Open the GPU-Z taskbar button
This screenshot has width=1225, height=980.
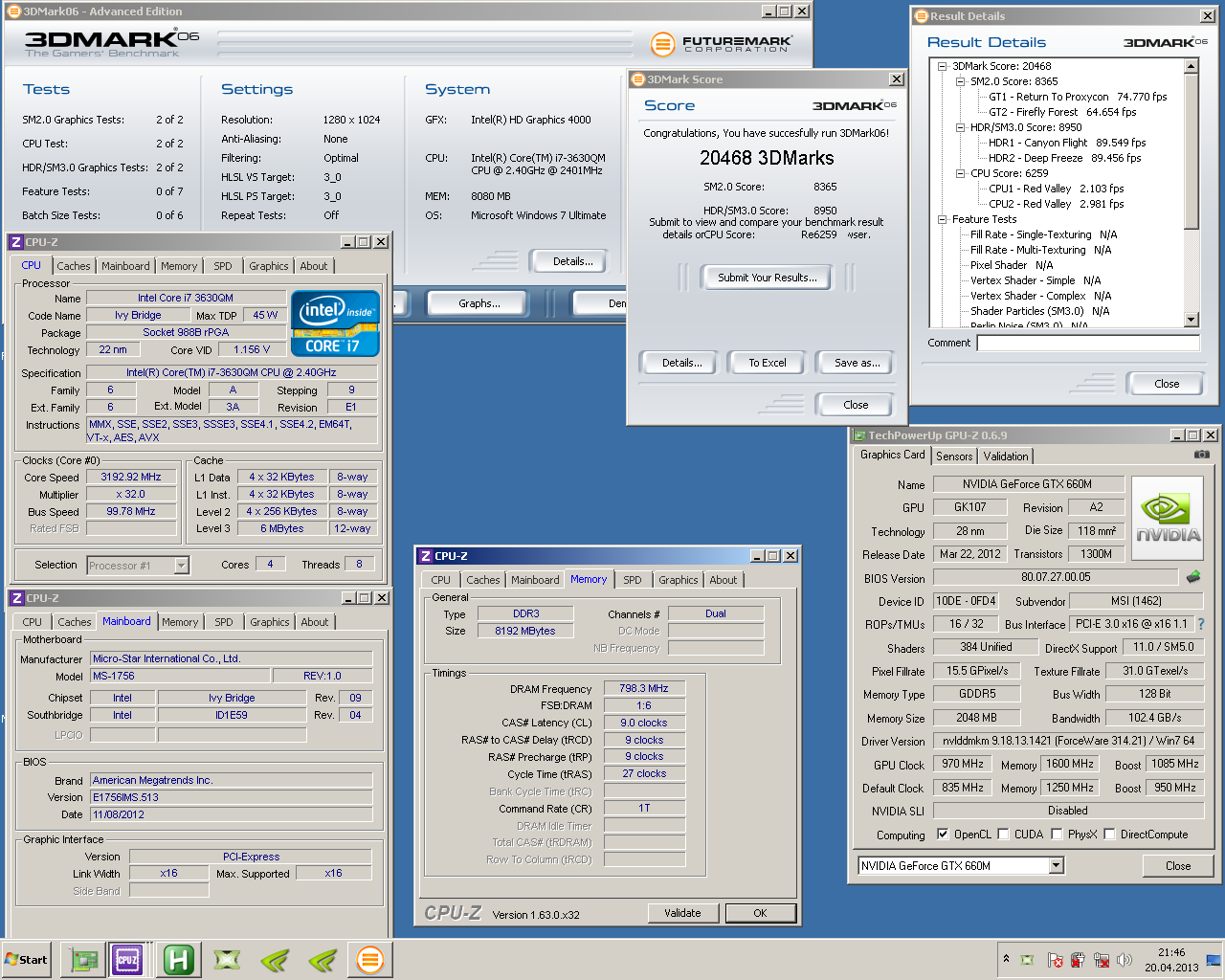83,959
